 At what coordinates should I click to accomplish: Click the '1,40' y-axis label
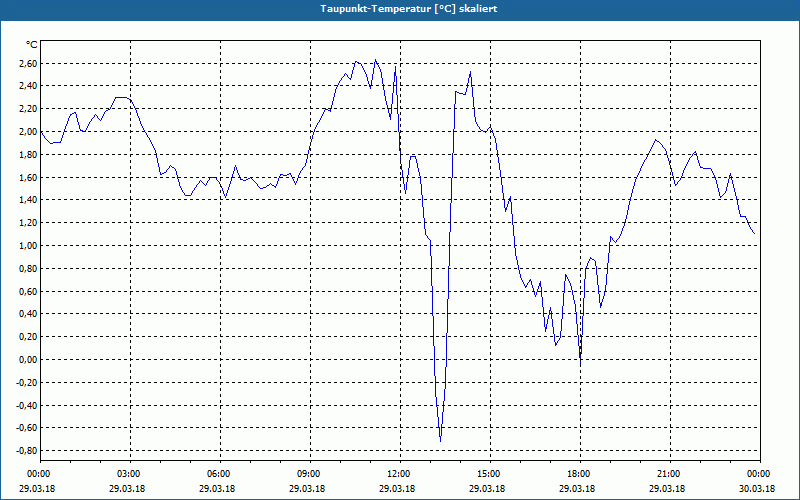click(29, 199)
